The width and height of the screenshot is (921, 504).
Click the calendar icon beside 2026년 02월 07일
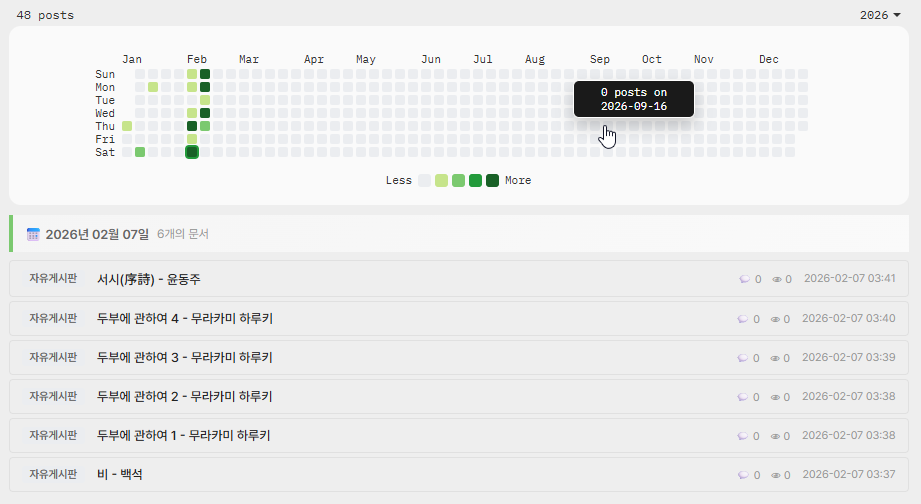tap(33, 234)
